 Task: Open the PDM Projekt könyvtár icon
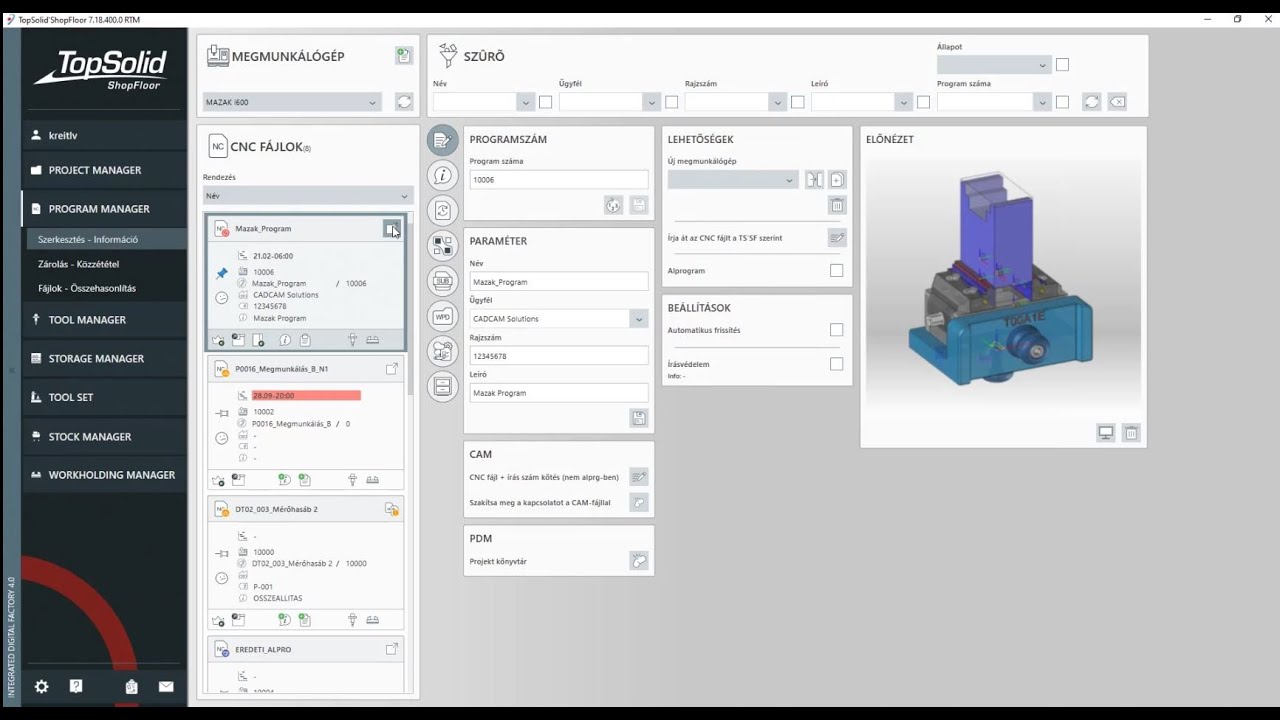pyautogui.click(x=638, y=561)
